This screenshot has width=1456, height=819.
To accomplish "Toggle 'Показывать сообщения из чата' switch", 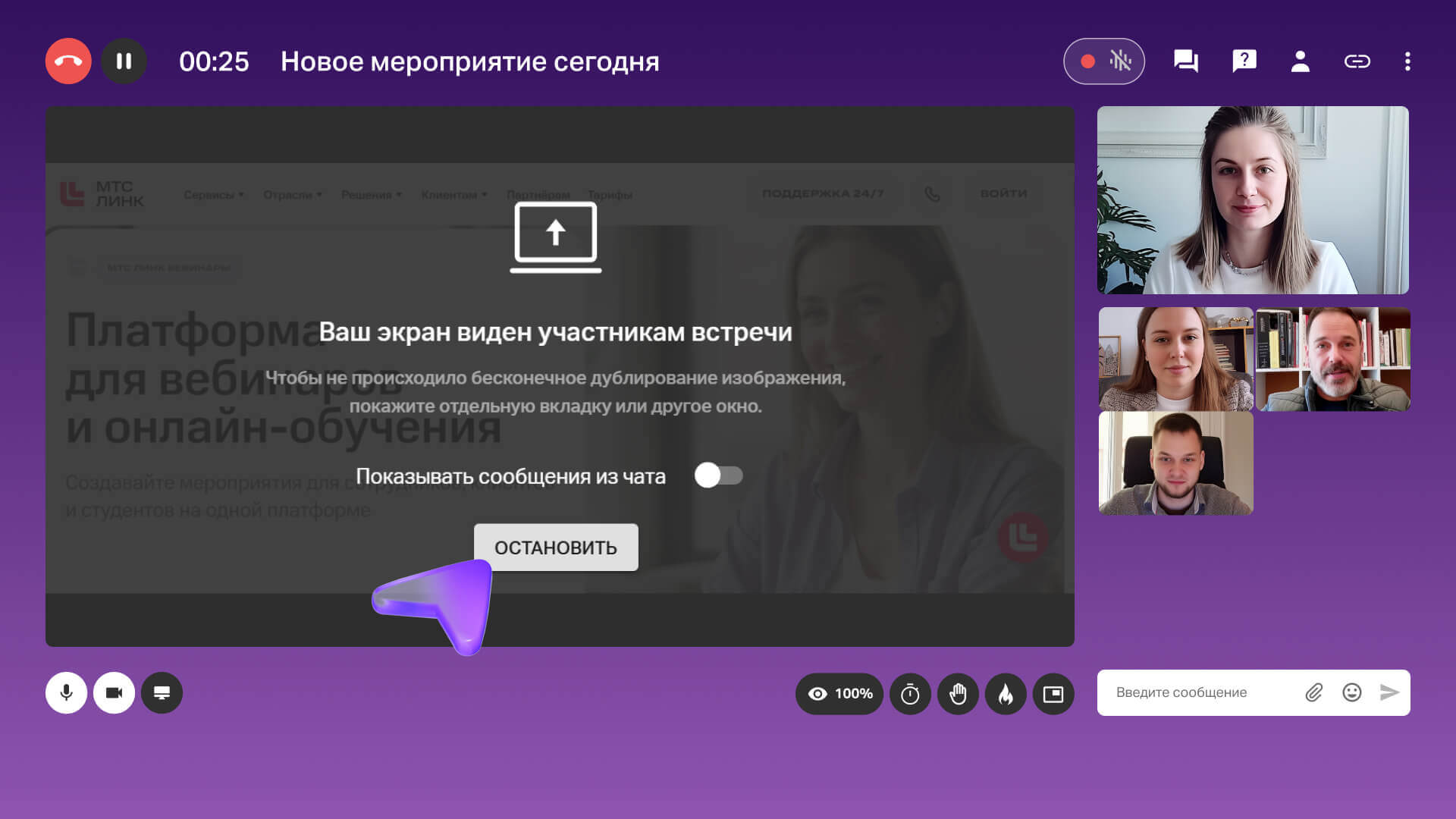I will pos(718,475).
